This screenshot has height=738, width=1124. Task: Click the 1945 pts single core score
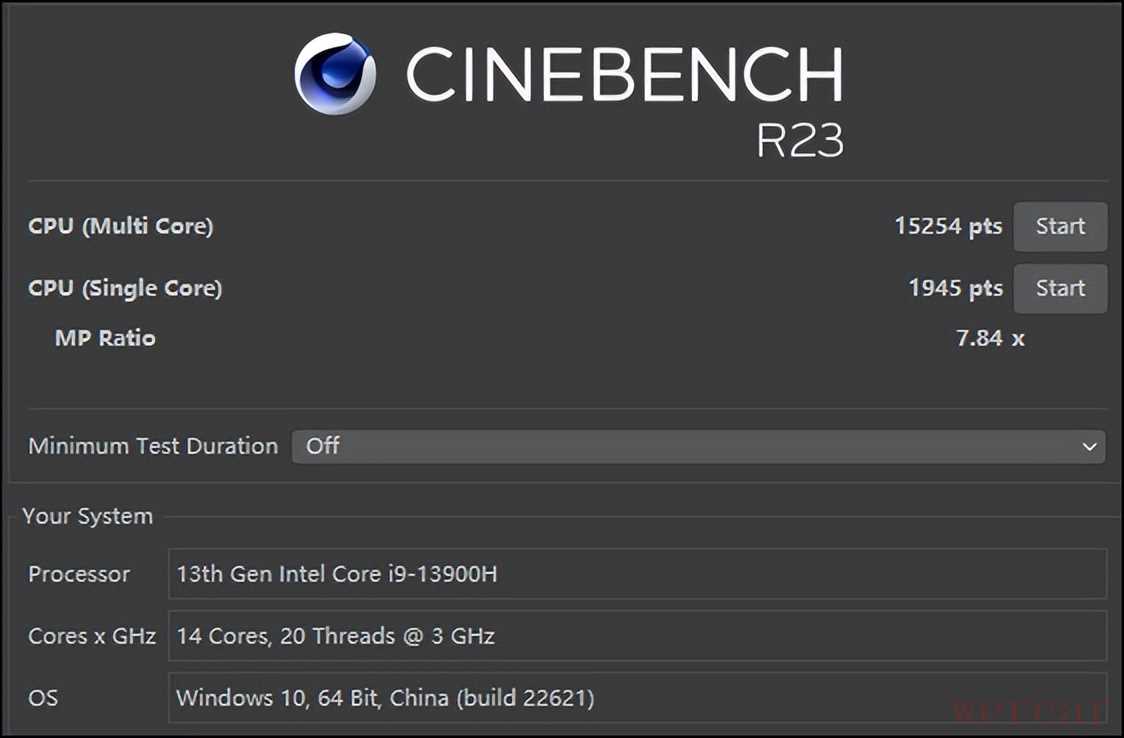tap(955, 288)
